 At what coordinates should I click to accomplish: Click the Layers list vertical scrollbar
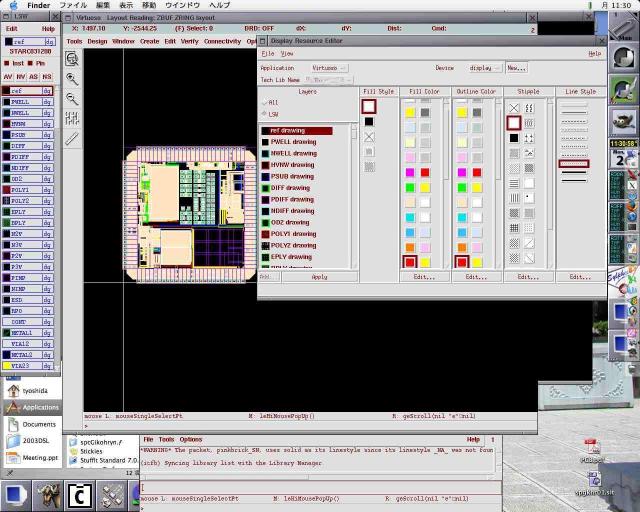click(354, 196)
